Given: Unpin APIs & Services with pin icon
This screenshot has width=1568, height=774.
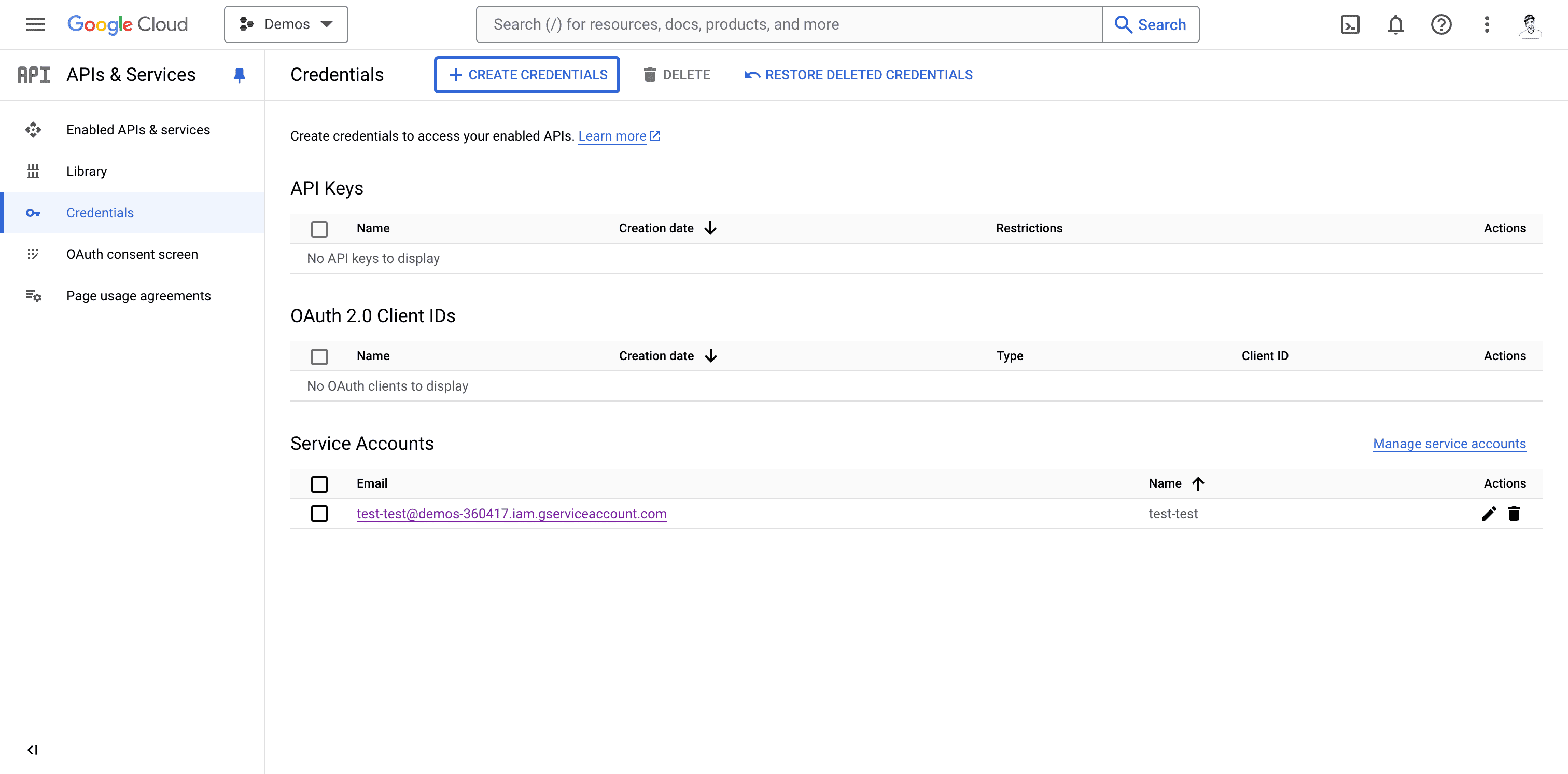Looking at the screenshot, I should point(239,75).
